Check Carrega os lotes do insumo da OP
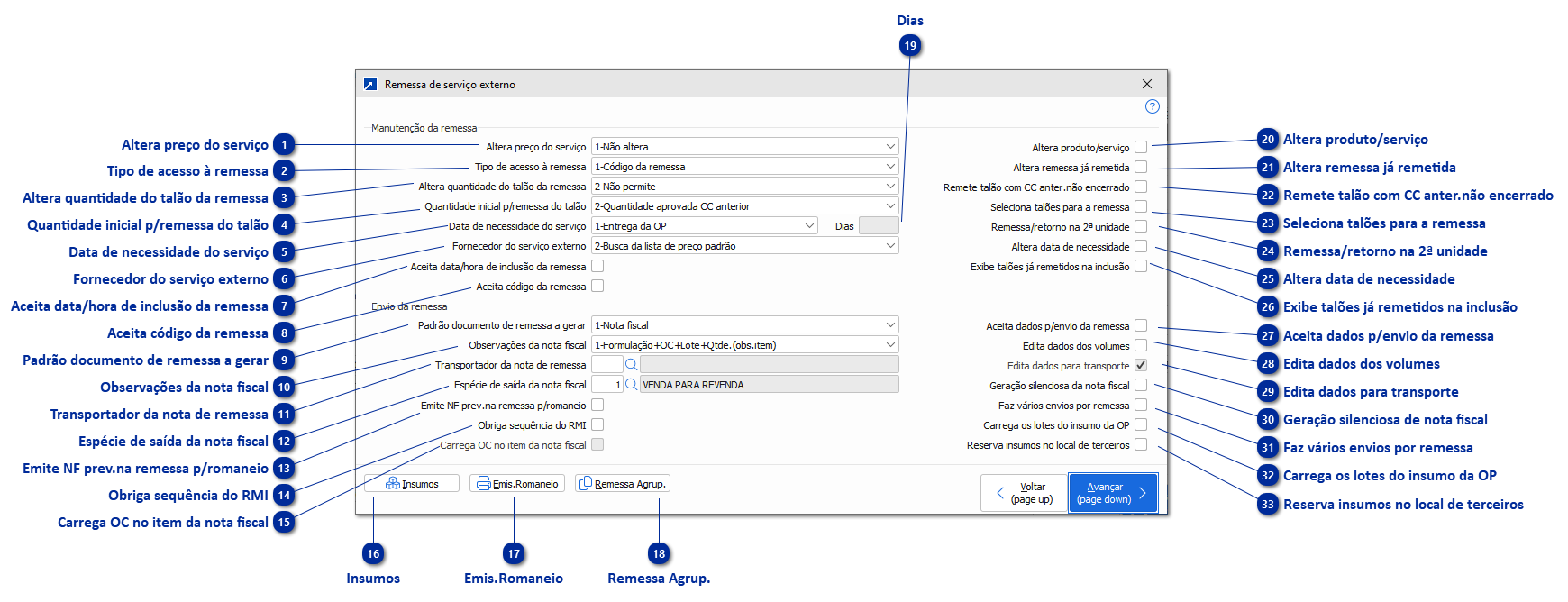 click(x=1141, y=424)
